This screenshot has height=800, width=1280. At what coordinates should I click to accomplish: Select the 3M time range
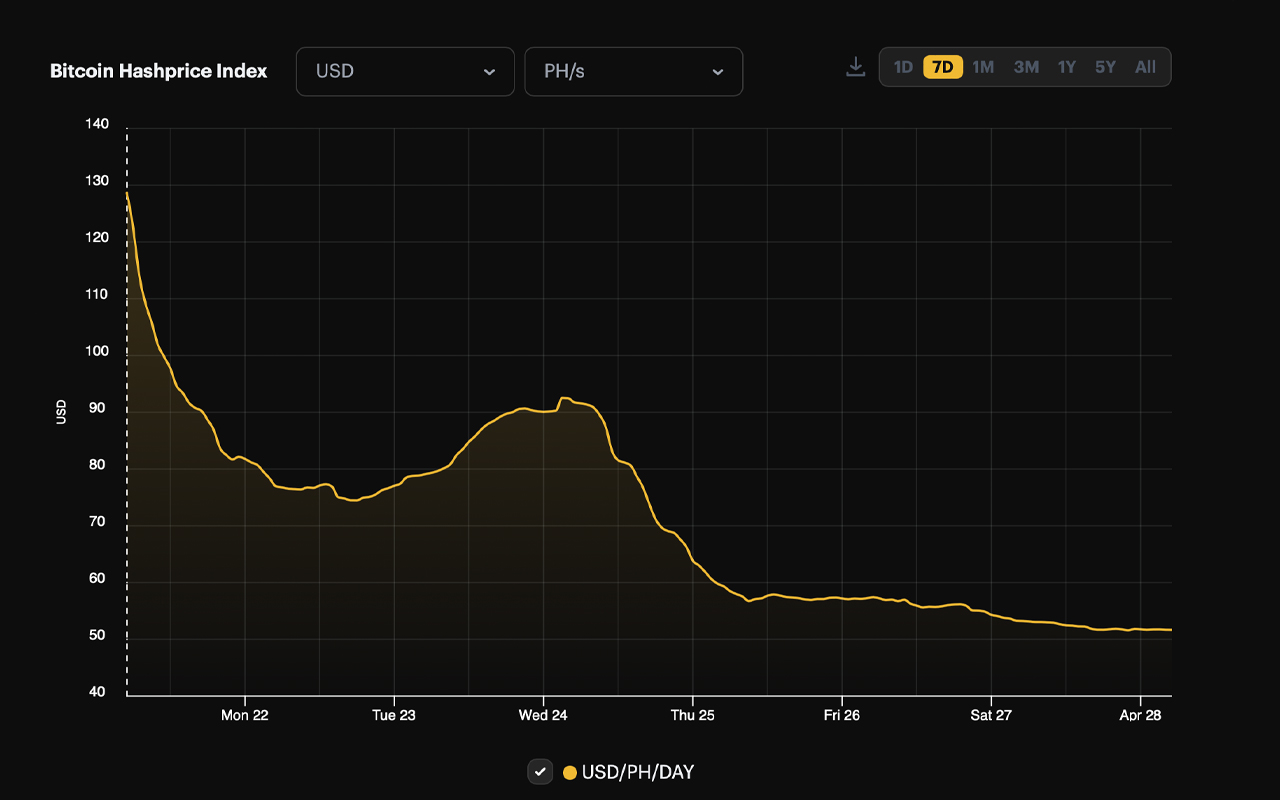point(1026,67)
